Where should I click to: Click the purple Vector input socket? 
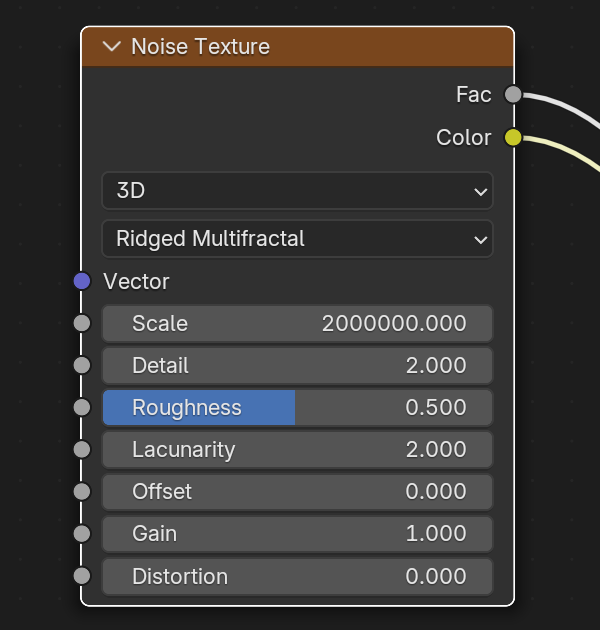click(82, 281)
